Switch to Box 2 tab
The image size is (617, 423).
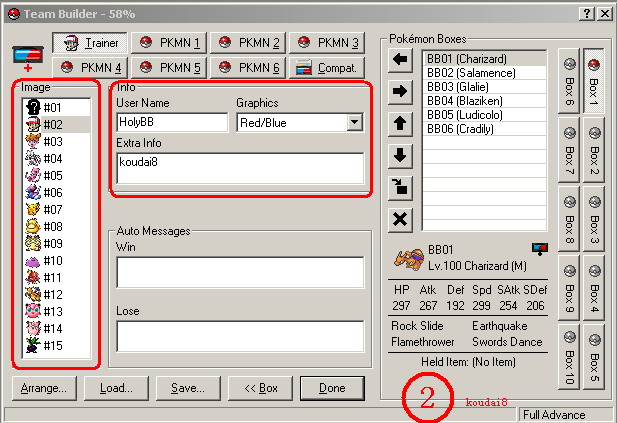pyautogui.click(x=594, y=150)
